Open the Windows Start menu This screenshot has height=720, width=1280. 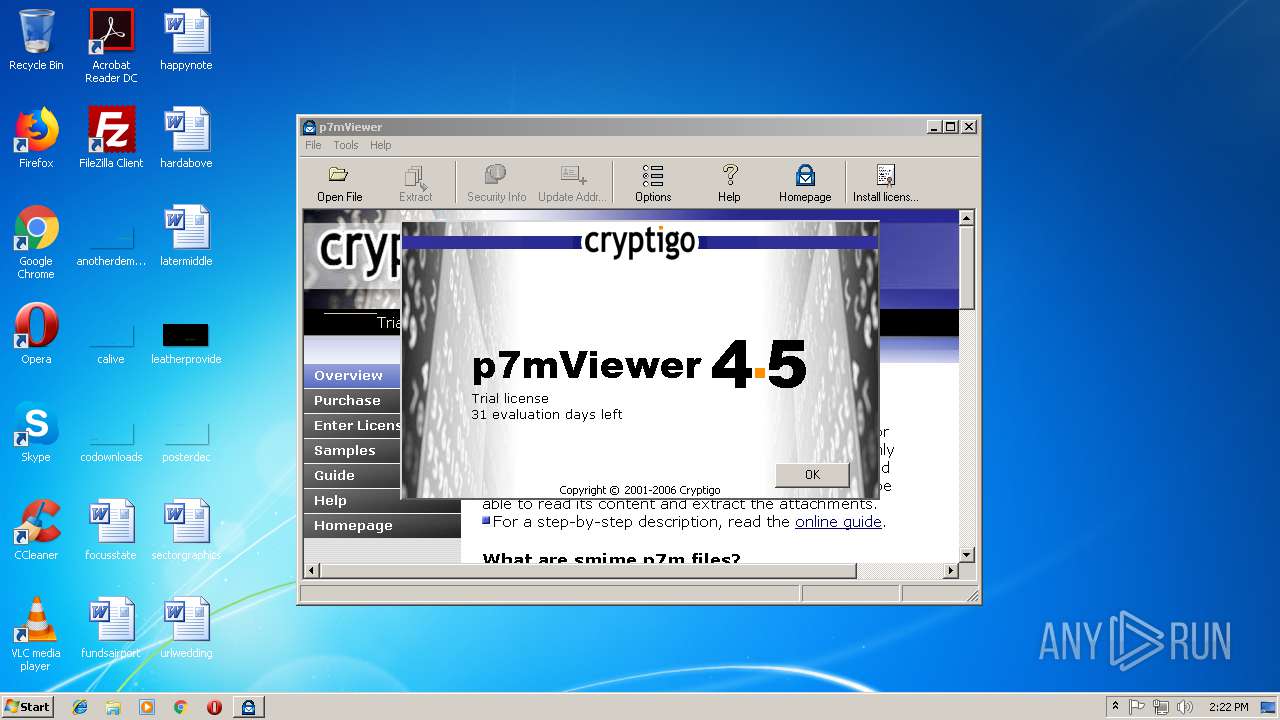(27, 707)
